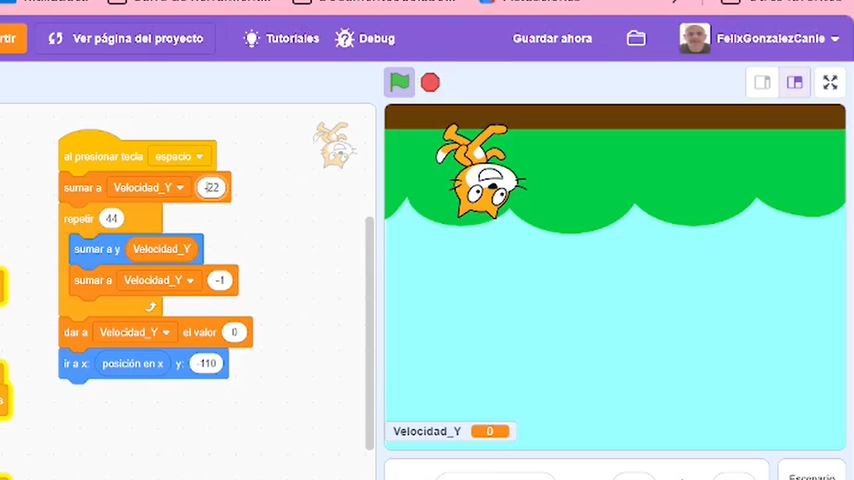
Task: Click the green flag to start
Action: 399,83
